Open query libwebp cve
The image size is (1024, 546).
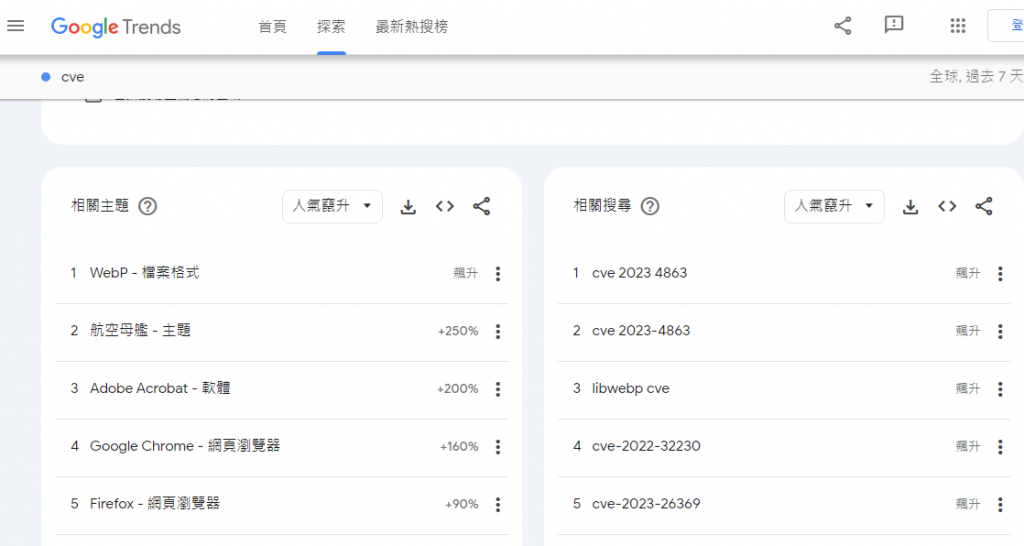point(630,388)
